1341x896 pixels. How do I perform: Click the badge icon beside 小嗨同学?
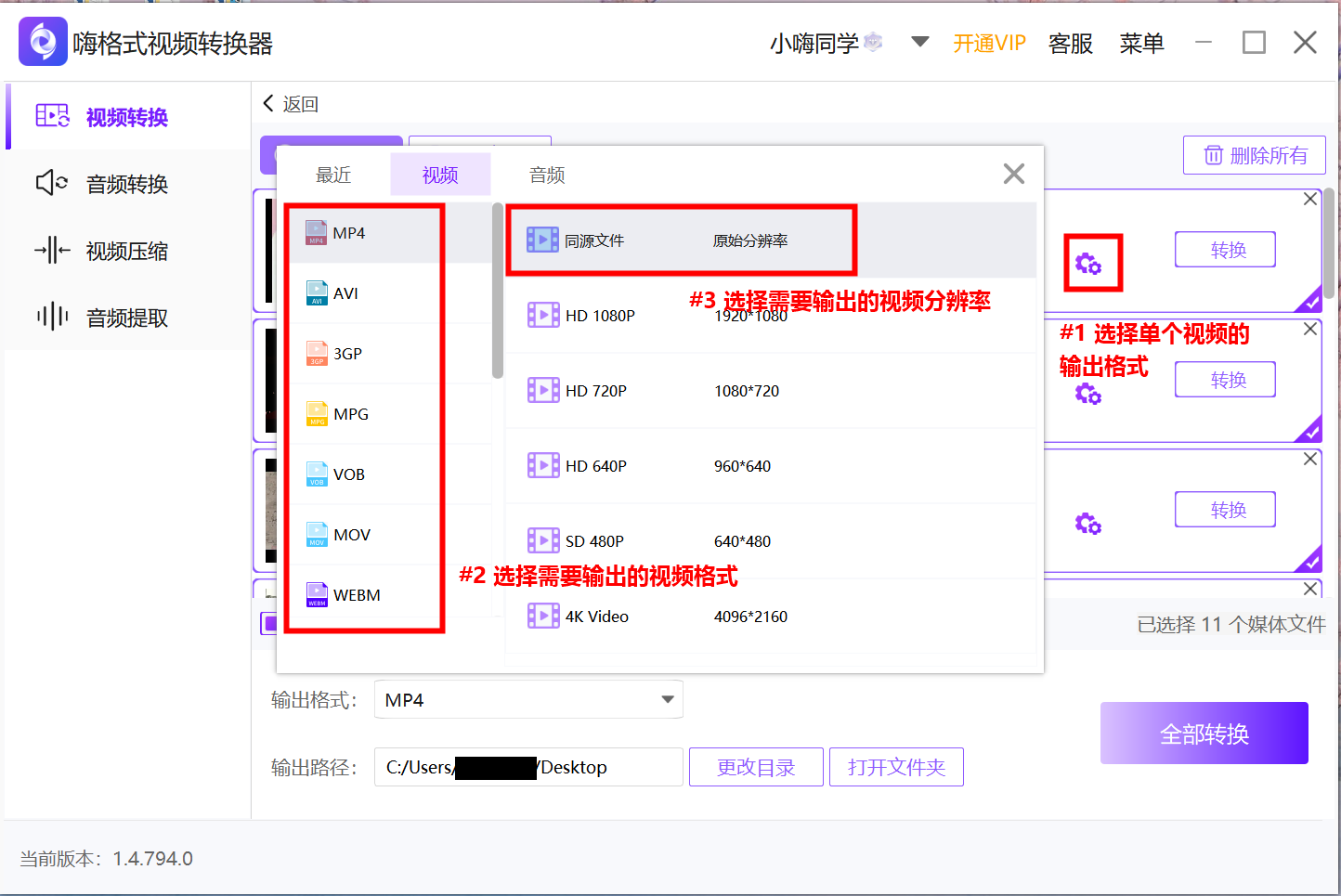(x=873, y=42)
